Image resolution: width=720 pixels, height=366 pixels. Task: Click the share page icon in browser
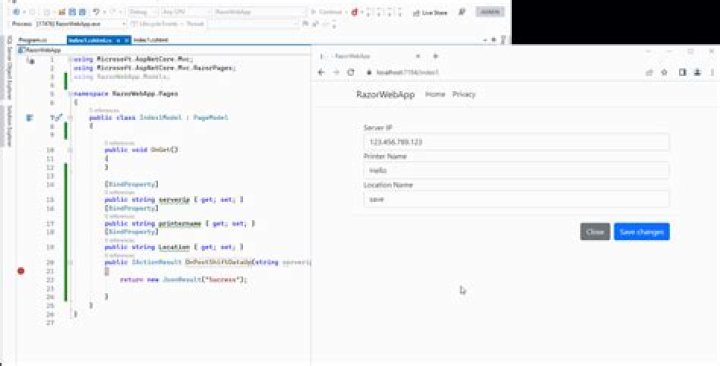649,73
